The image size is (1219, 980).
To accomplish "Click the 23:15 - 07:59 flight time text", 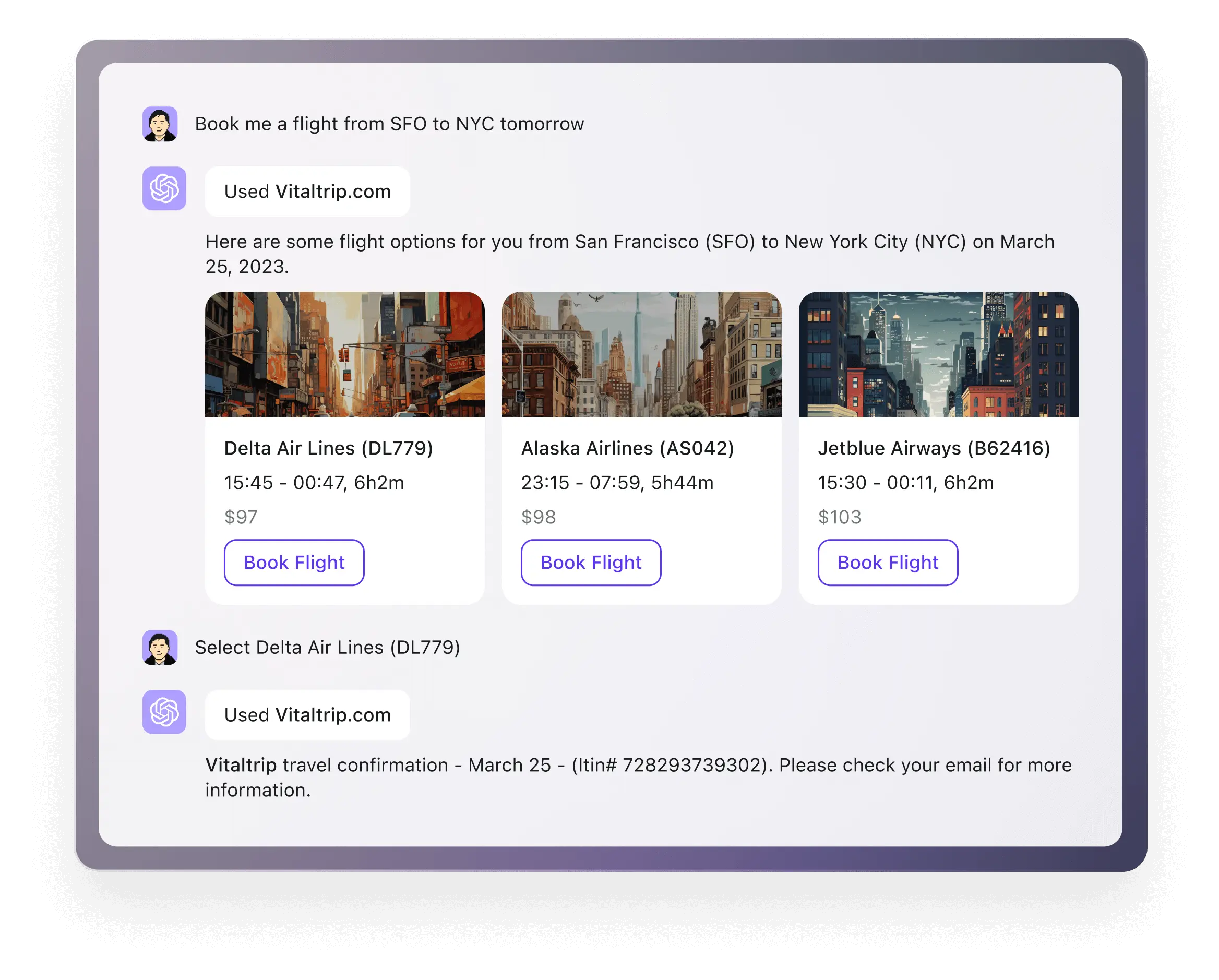I will 617,482.
